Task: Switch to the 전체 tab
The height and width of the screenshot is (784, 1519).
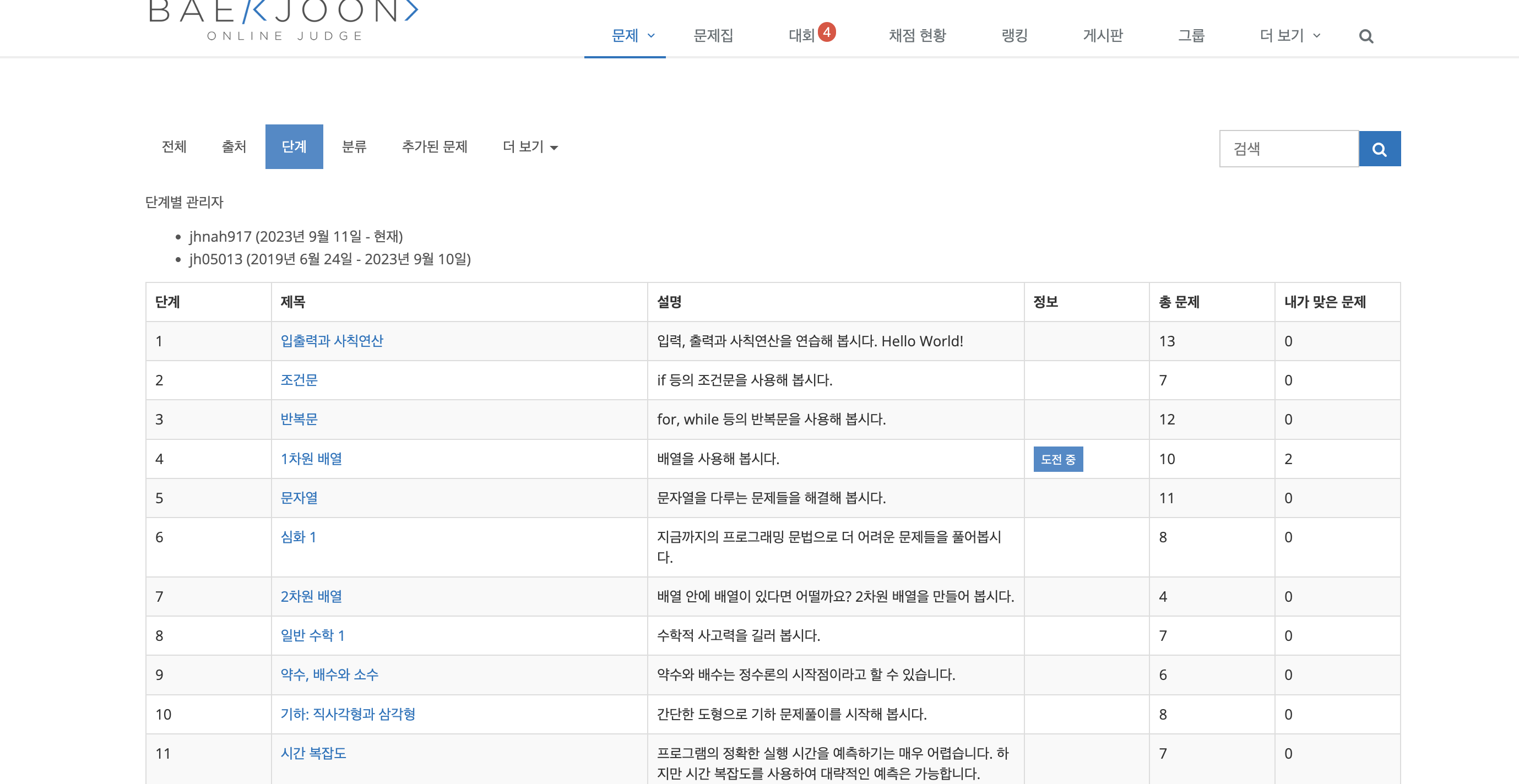Action: click(x=174, y=147)
